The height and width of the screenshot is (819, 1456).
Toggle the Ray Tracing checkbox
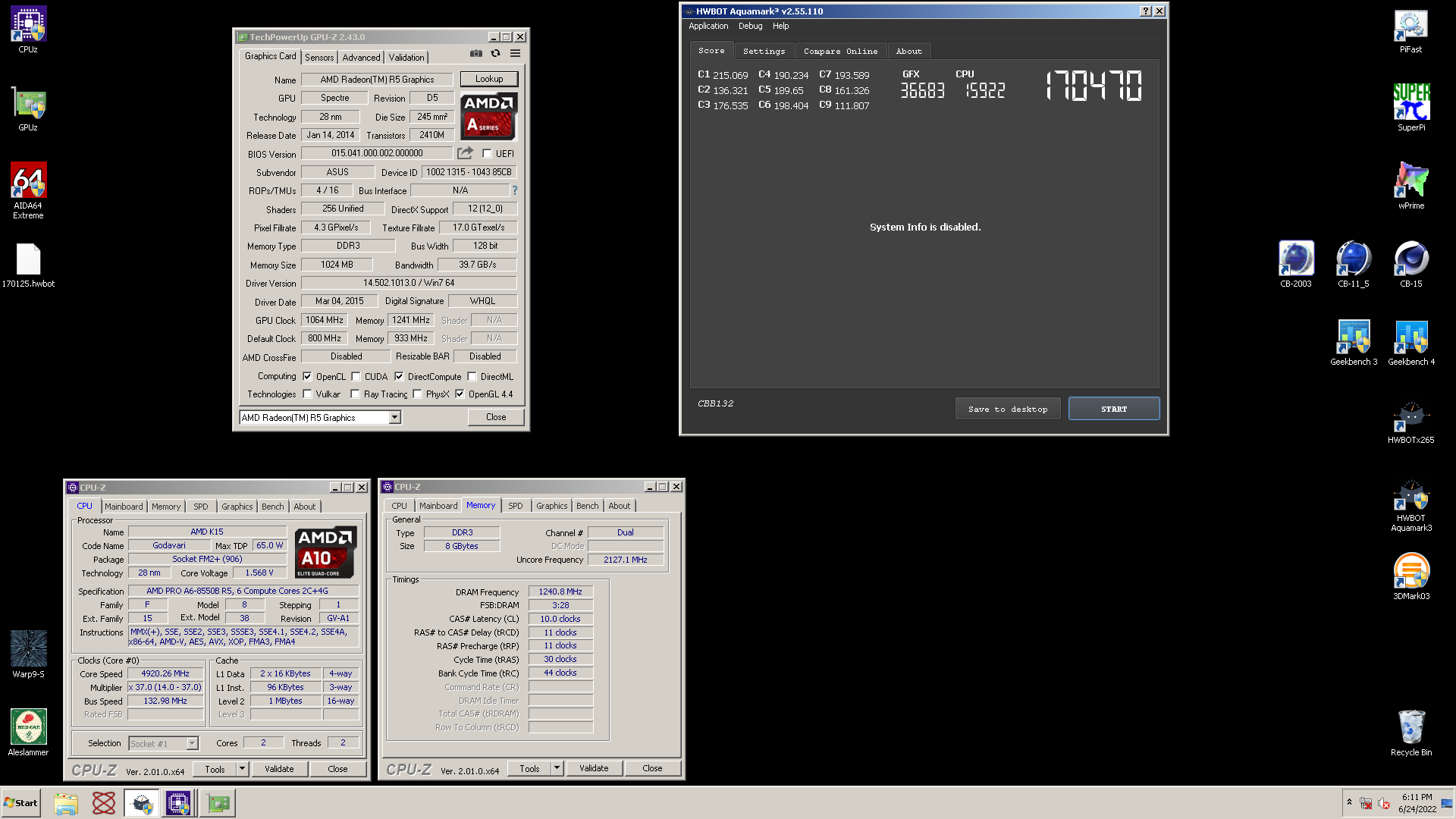click(355, 394)
